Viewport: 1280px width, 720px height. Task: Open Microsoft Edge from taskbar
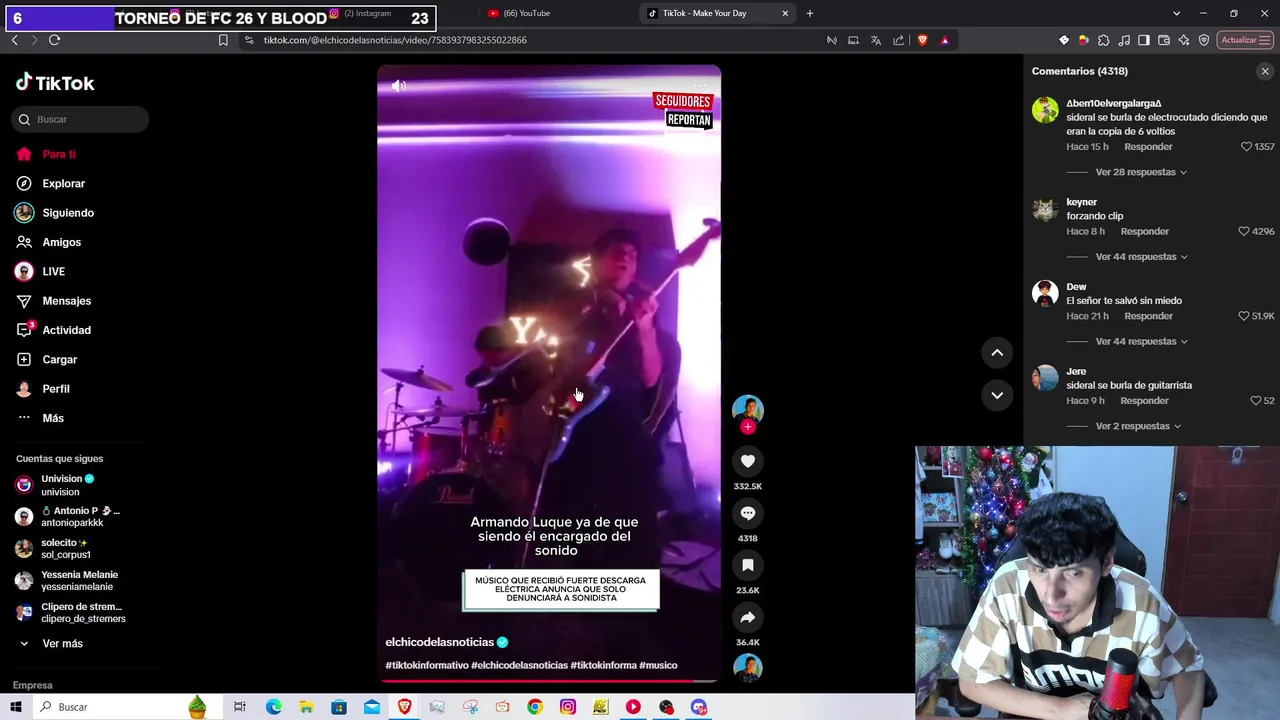(273, 707)
